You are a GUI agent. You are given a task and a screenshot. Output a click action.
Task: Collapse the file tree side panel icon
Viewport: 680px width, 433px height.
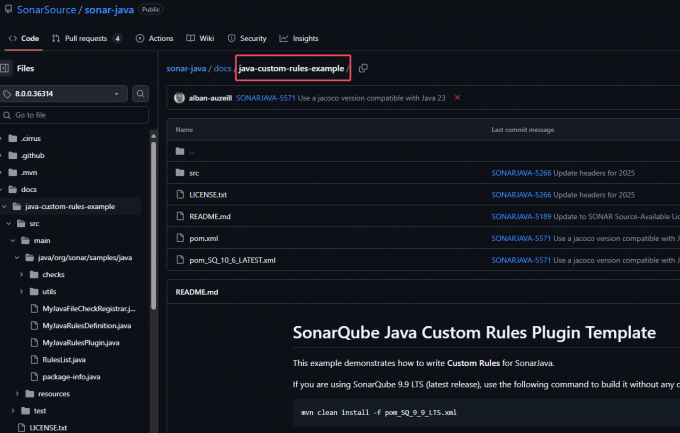5,68
